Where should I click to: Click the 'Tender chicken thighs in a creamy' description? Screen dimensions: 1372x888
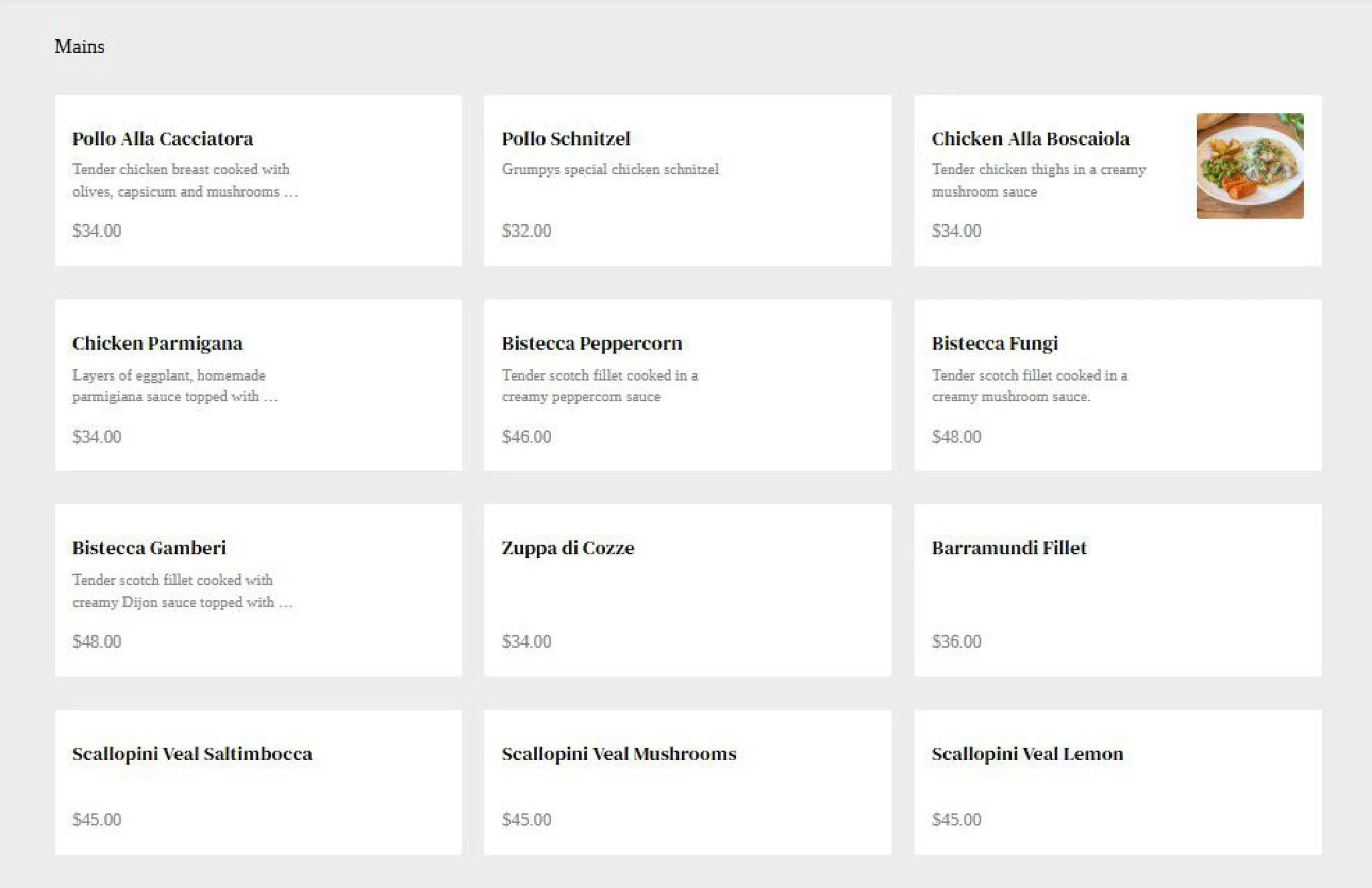click(x=1039, y=169)
